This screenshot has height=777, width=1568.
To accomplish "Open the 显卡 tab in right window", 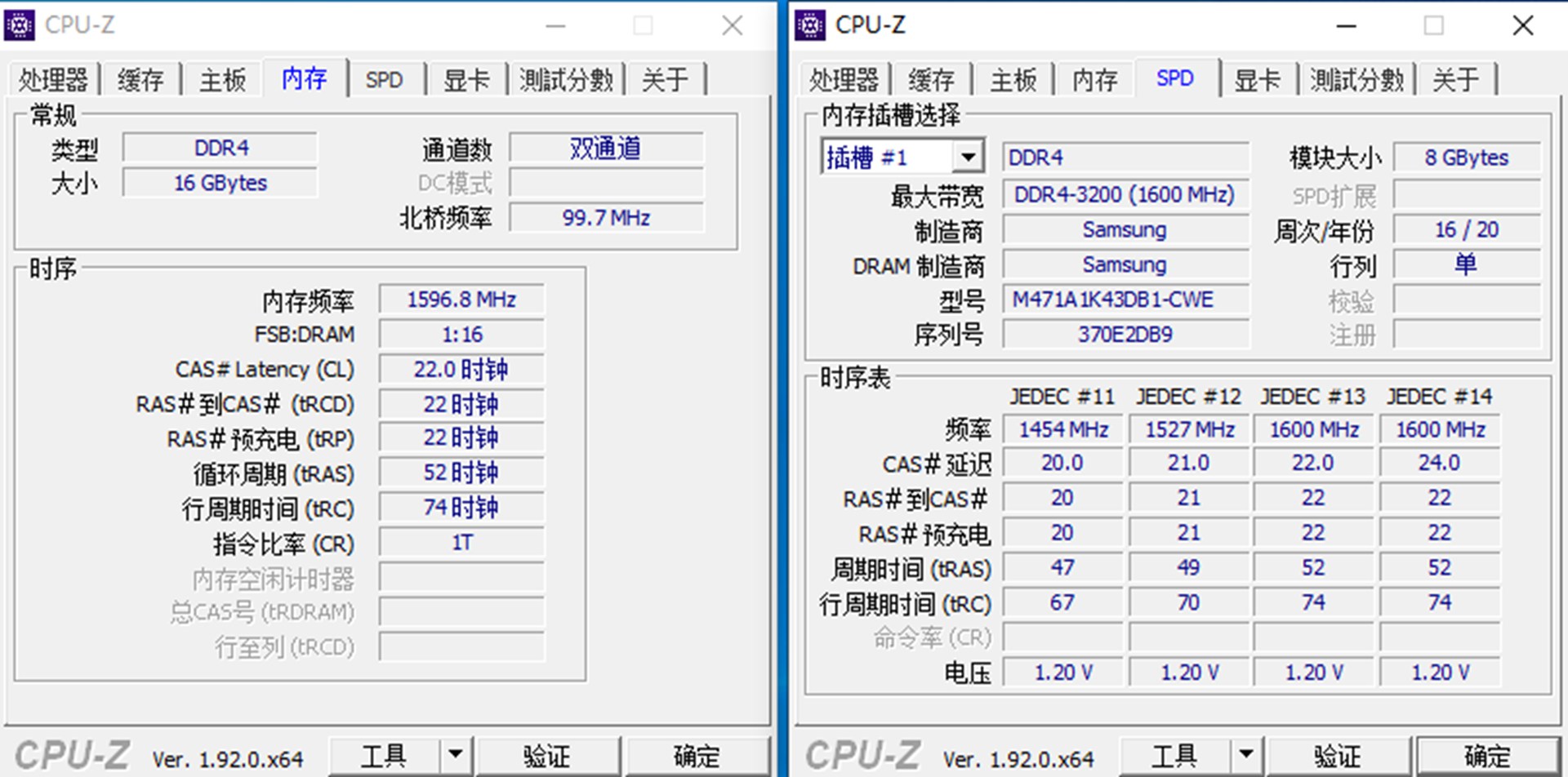I will (1258, 79).
